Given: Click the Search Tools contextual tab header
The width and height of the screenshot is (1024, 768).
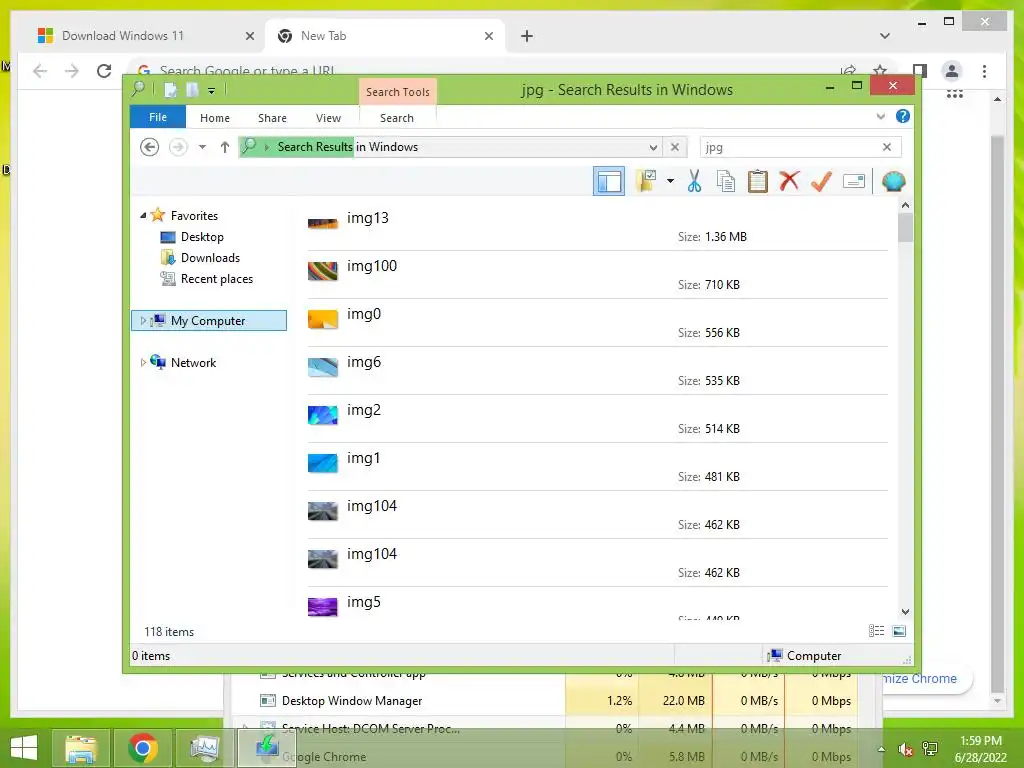Looking at the screenshot, I should 398,91.
